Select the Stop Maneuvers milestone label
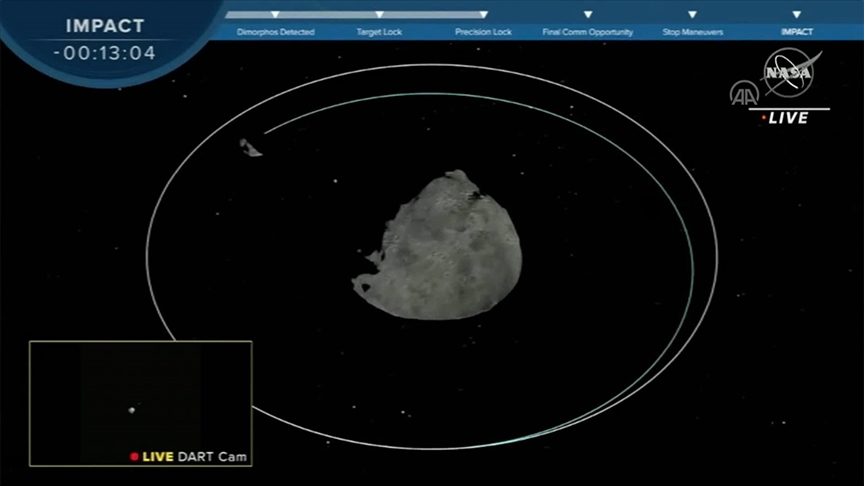The height and width of the screenshot is (486, 864). pos(692,32)
